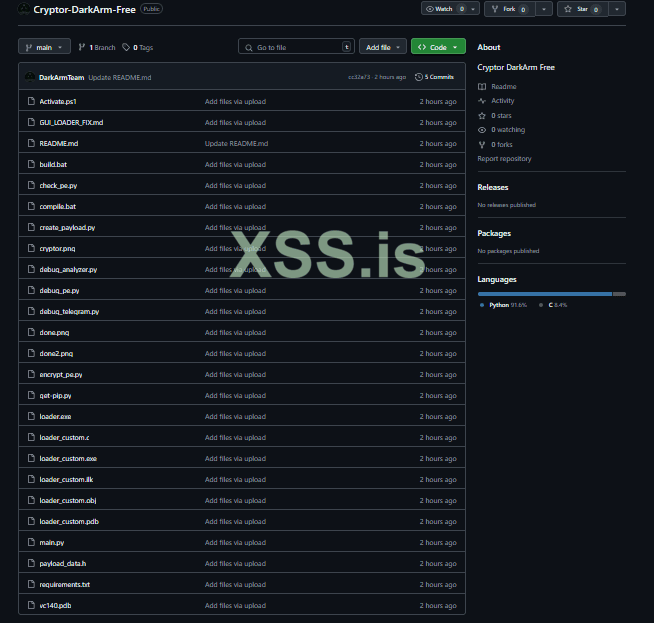Viewport: 654px width, 623px height.
Task: Click the Cryptor-DarkArm-Free repository title
Action: (x=85, y=10)
